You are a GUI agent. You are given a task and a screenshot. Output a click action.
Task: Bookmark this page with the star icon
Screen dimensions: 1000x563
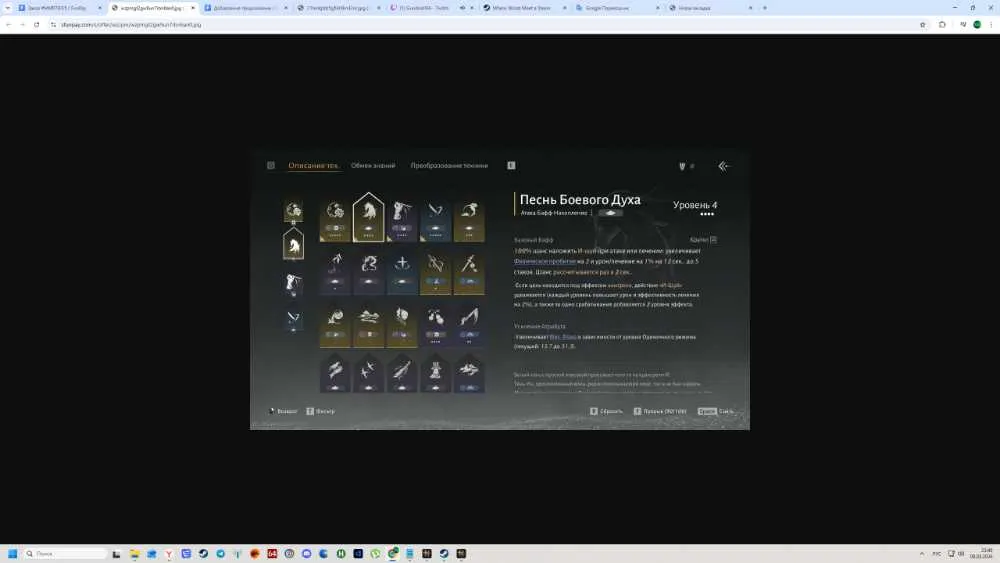coord(922,24)
